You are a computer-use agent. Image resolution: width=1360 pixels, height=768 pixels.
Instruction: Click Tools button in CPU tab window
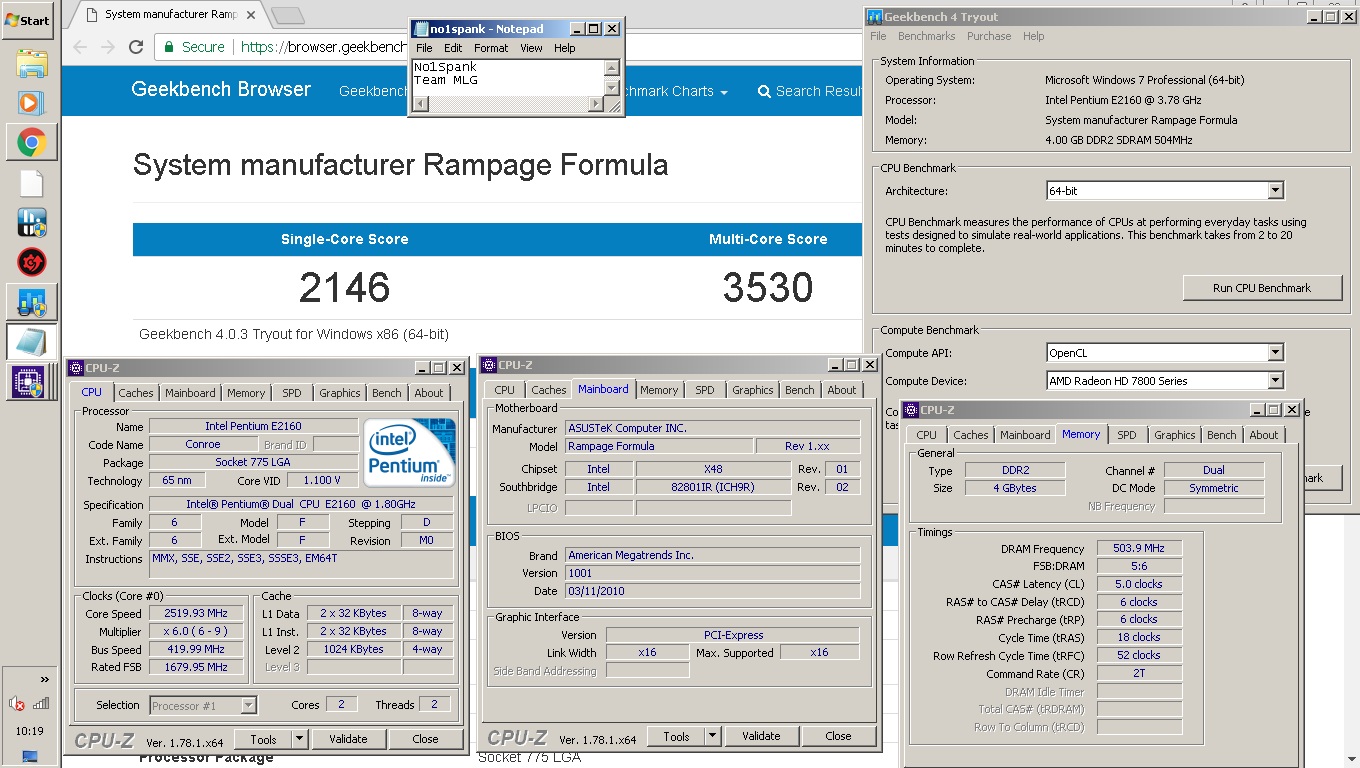click(x=263, y=739)
